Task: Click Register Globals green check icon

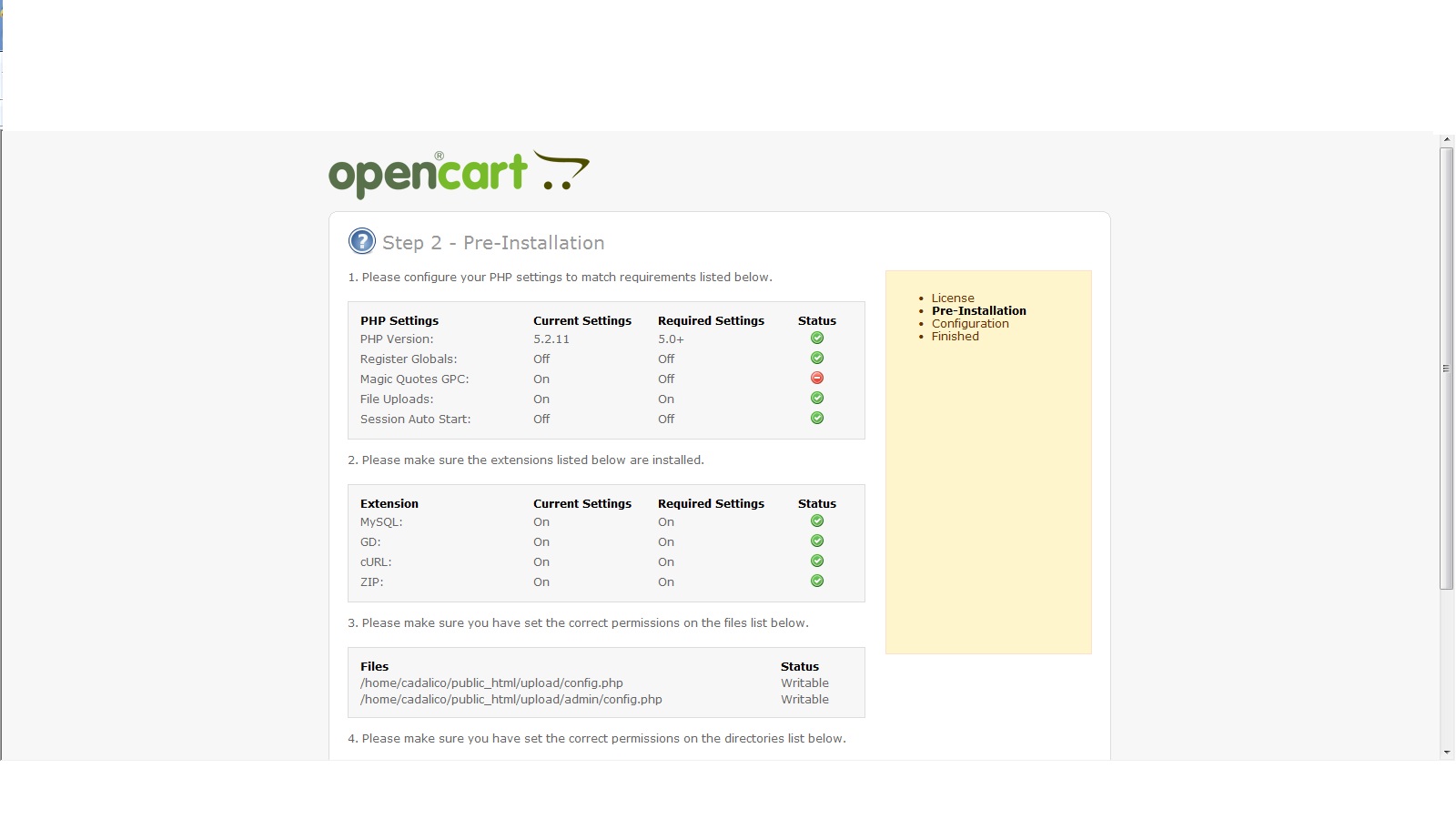Action: click(x=817, y=359)
